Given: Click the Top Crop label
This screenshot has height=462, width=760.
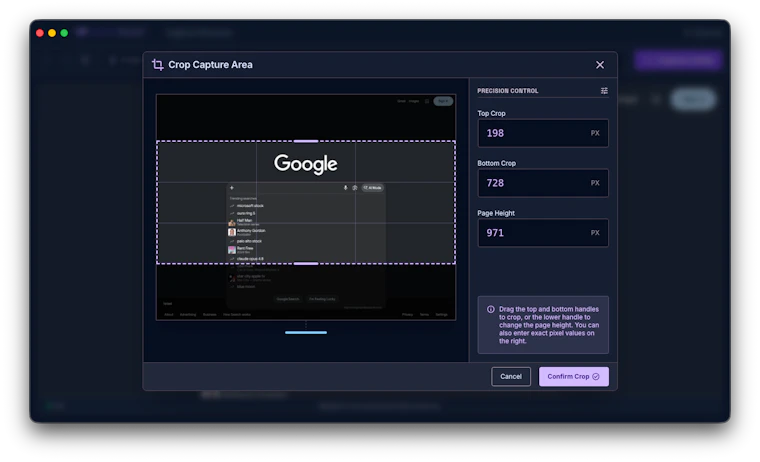Looking at the screenshot, I should pos(491,113).
